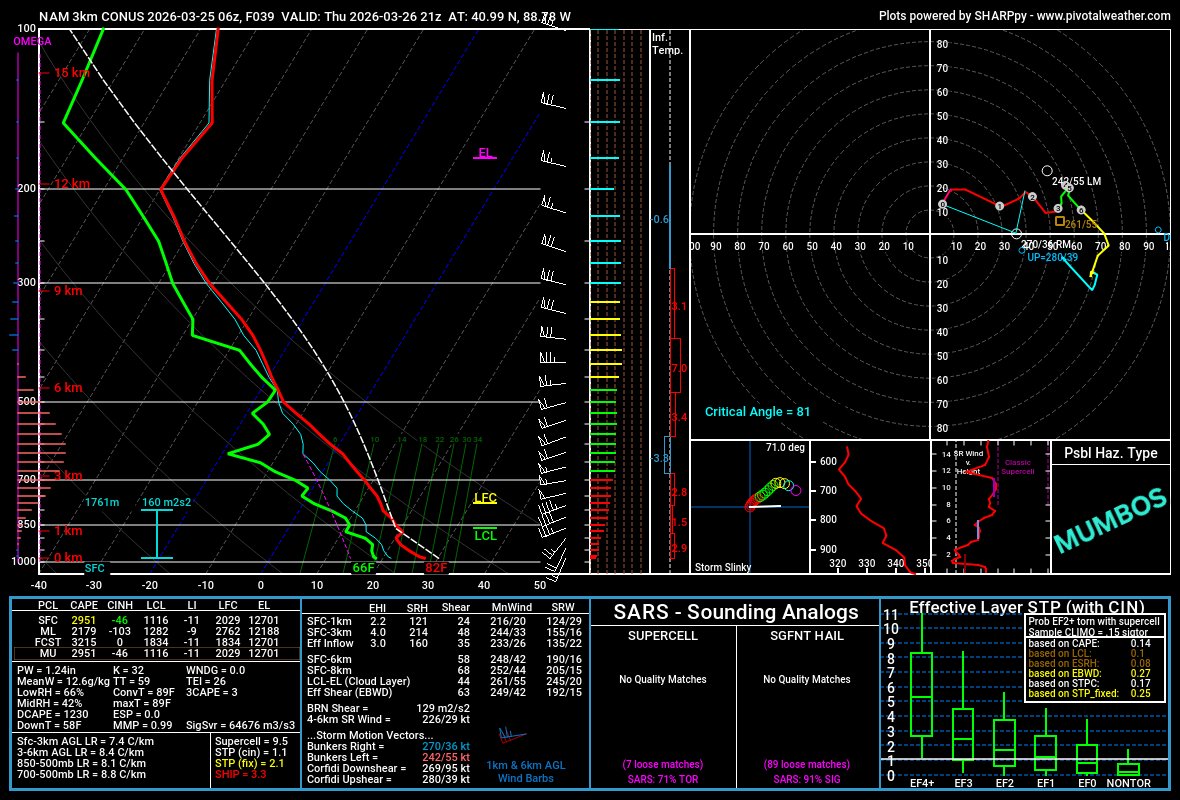
Task: Click the Bunkers Left 242/55 kt value
Action: [446, 757]
